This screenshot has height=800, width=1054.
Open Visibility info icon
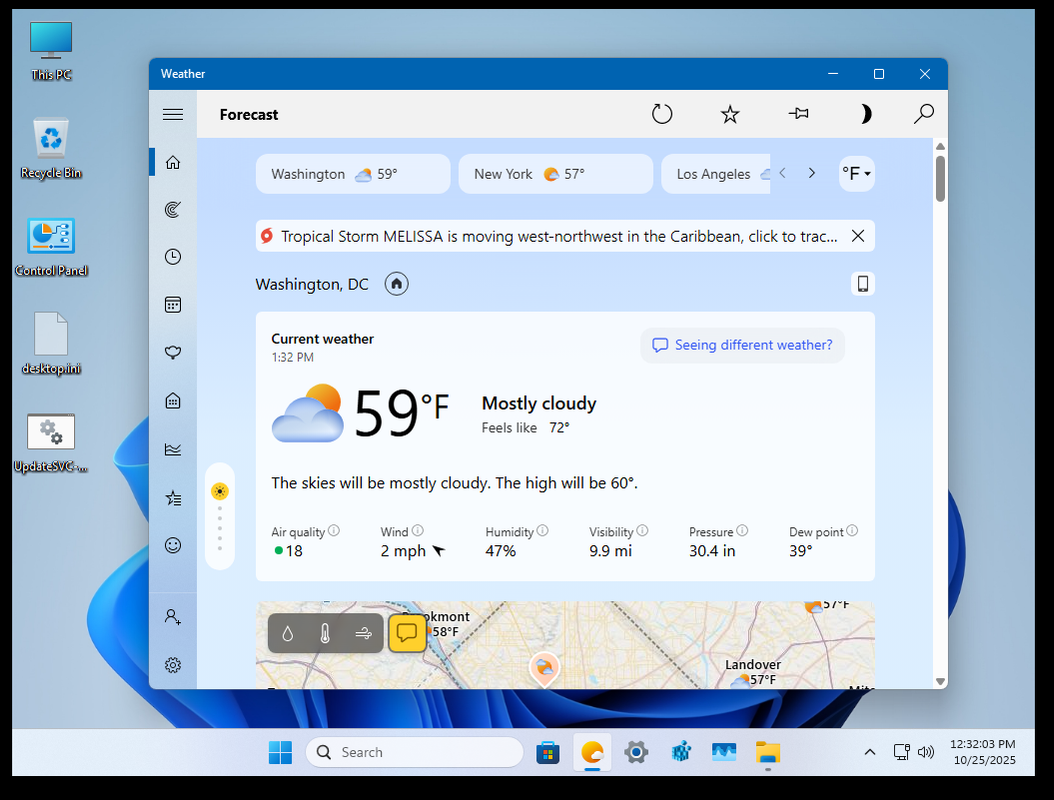click(642, 530)
